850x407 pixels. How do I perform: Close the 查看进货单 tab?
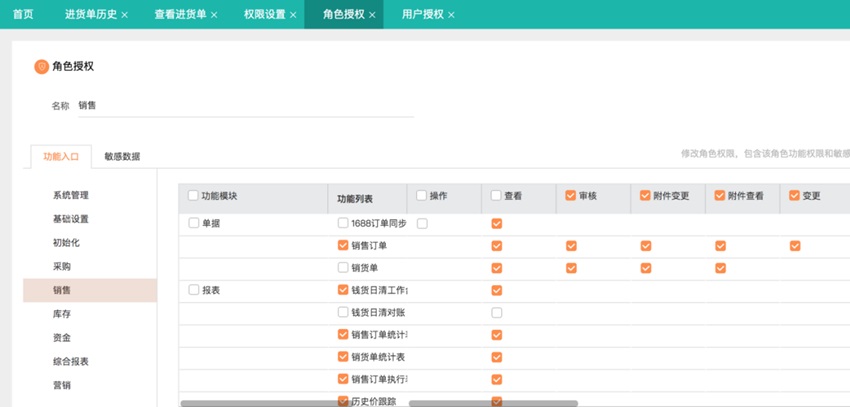(x=214, y=15)
